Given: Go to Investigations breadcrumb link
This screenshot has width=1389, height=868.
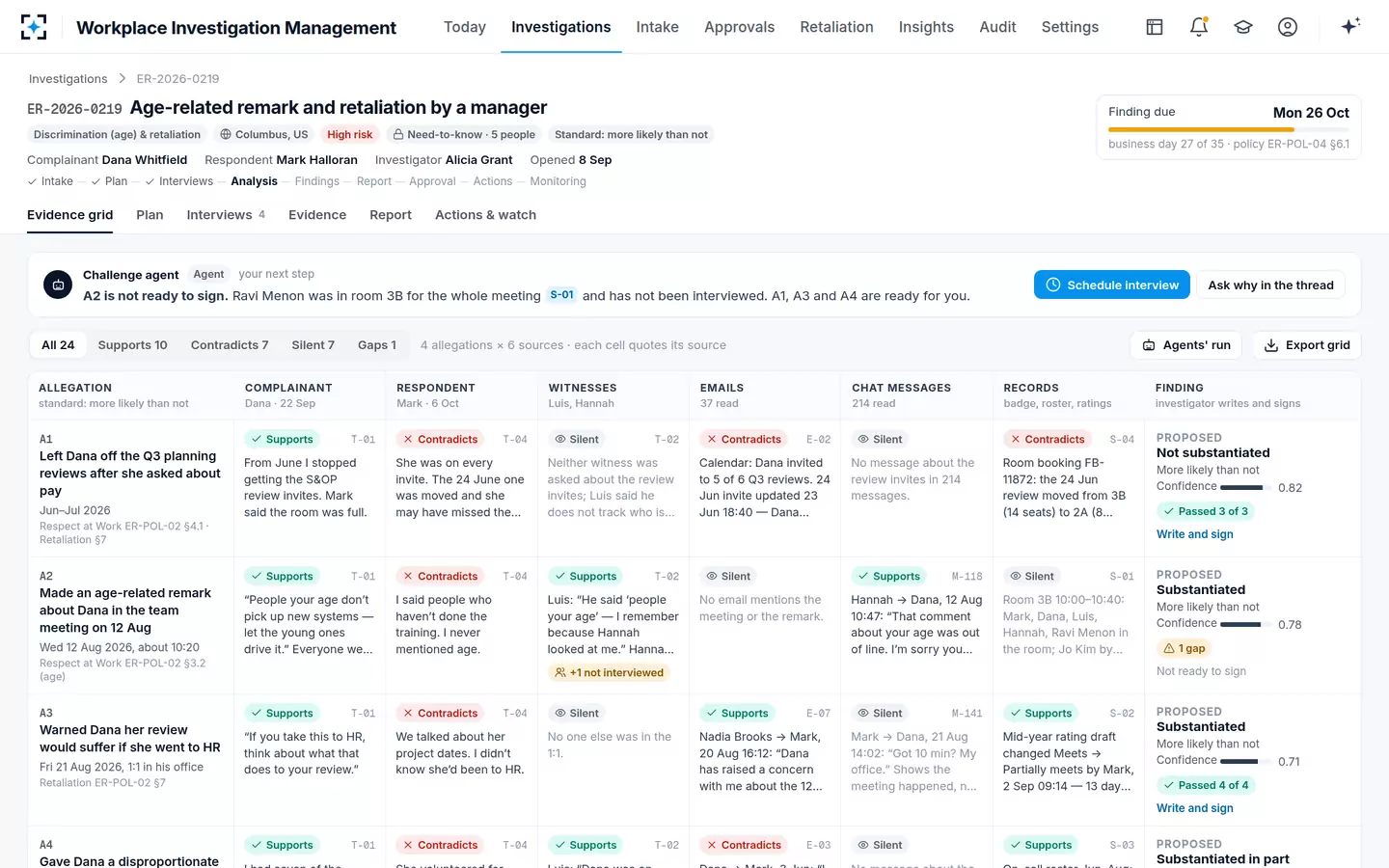Looking at the screenshot, I should coord(68,79).
